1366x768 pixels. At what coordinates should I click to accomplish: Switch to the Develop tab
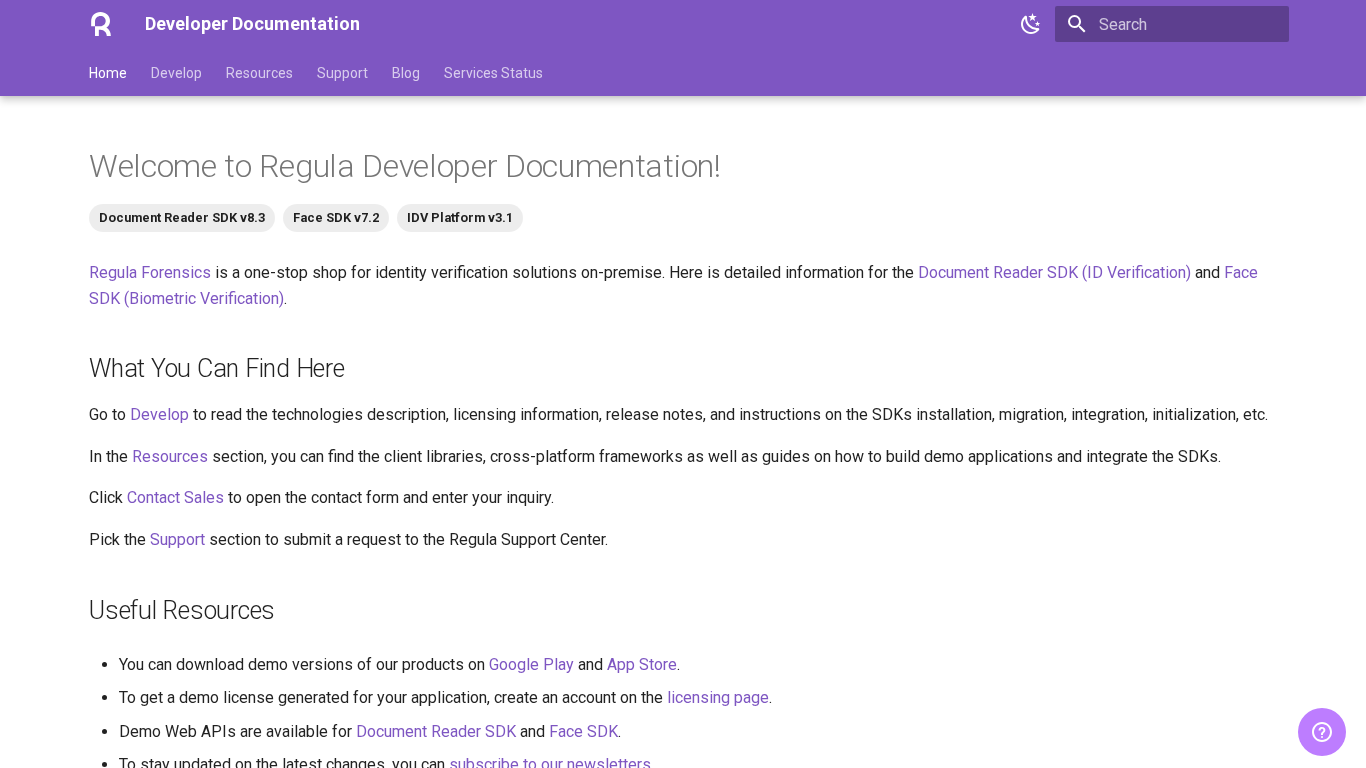(176, 73)
